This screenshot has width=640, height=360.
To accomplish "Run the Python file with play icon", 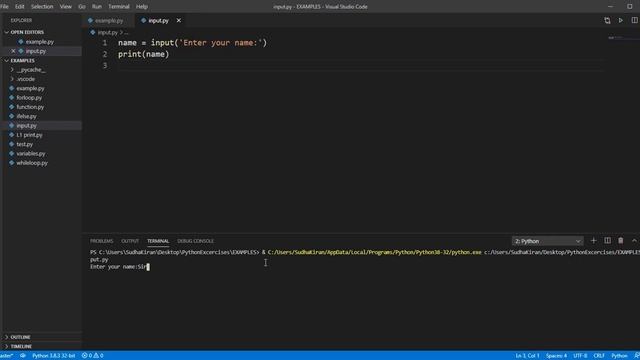I will [620, 20].
